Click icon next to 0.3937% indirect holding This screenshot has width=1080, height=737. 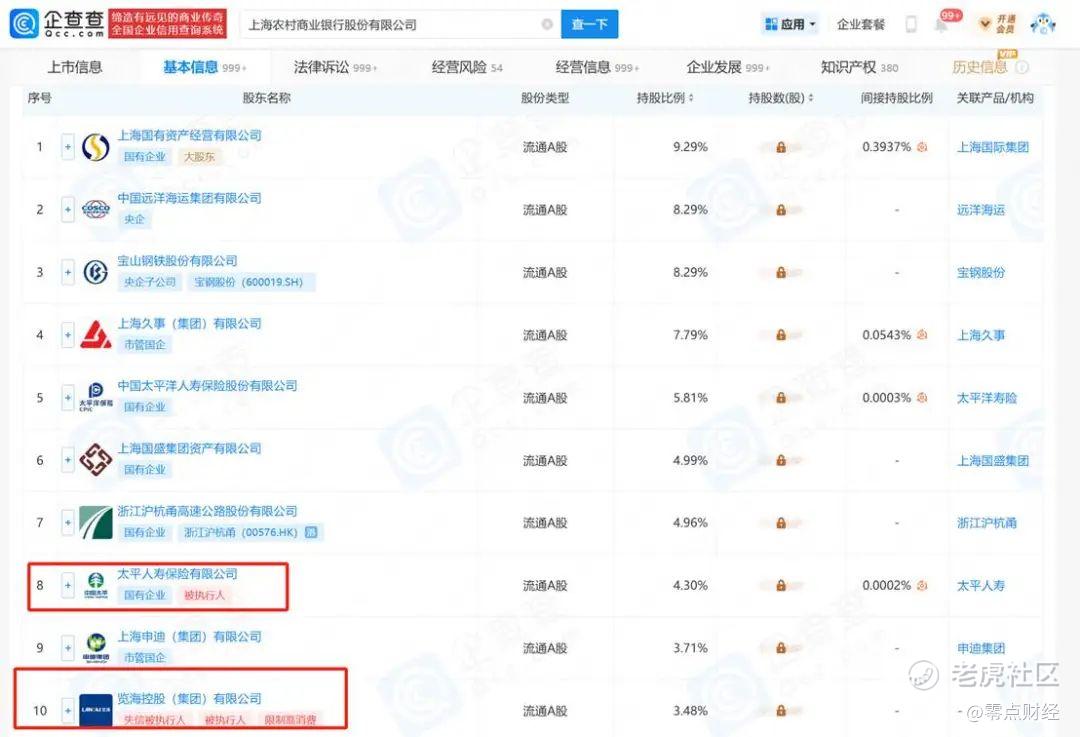pyautogui.click(x=922, y=147)
